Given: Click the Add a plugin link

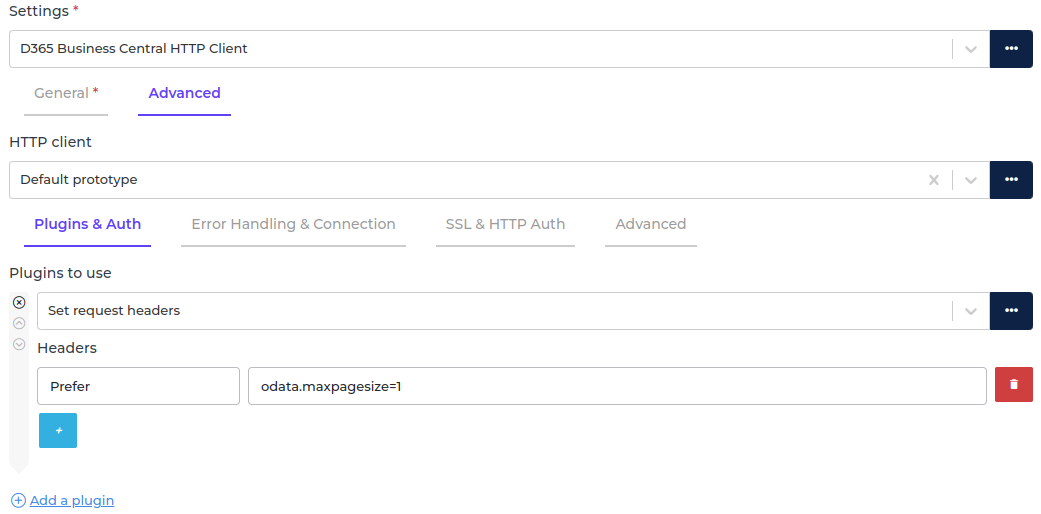Looking at the screenshot, I should (x=71, y=500).
